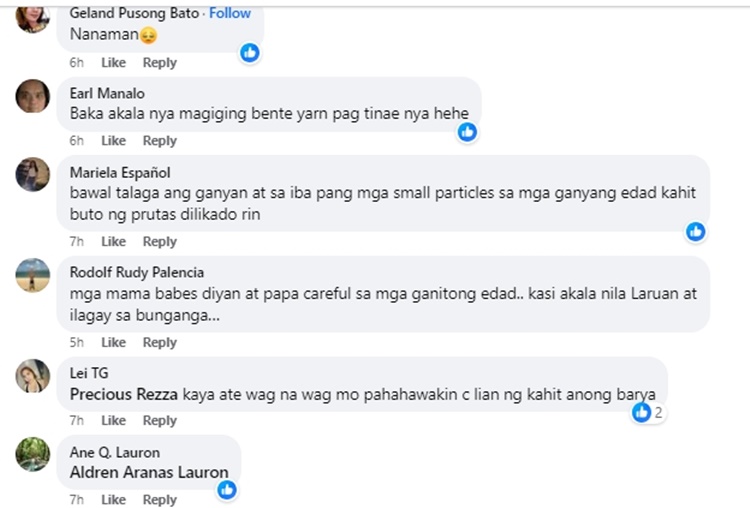Click like reaction icon on Earl Manalo's comment
Viewport: 750px width, 508px height.
pos(467,131)
